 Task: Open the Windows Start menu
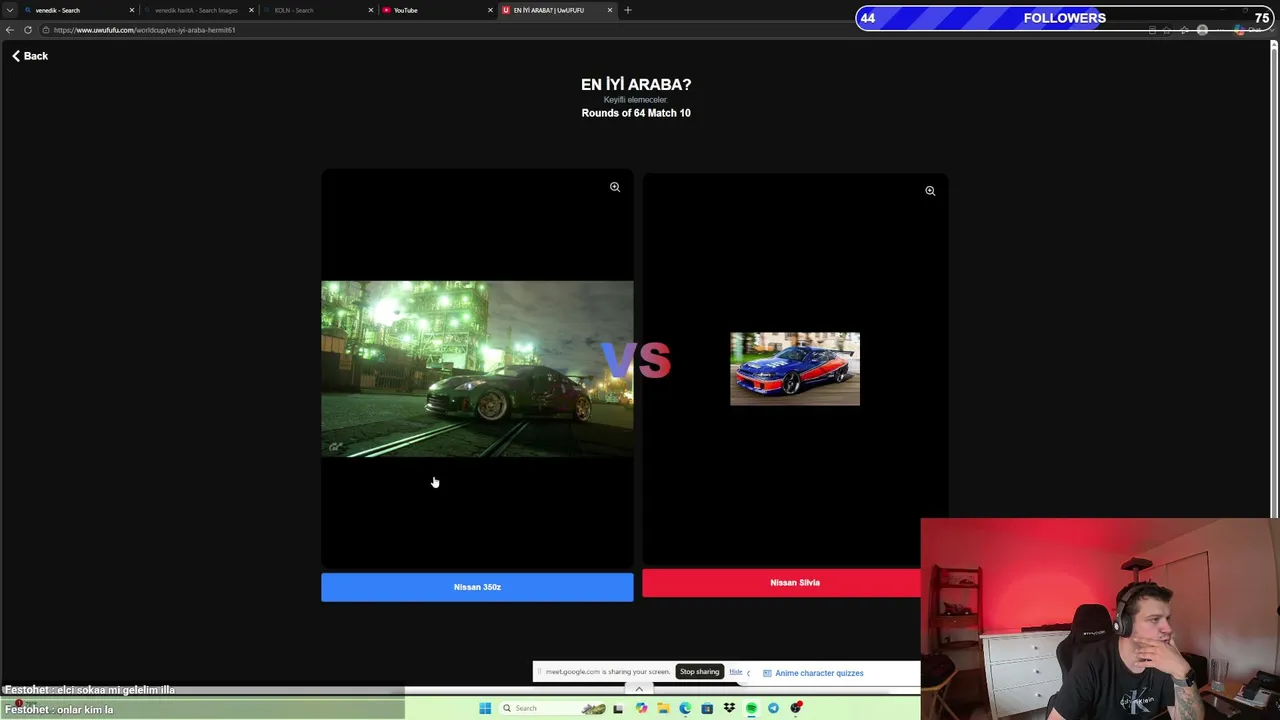pyautogui.click(x=485, y=708)
